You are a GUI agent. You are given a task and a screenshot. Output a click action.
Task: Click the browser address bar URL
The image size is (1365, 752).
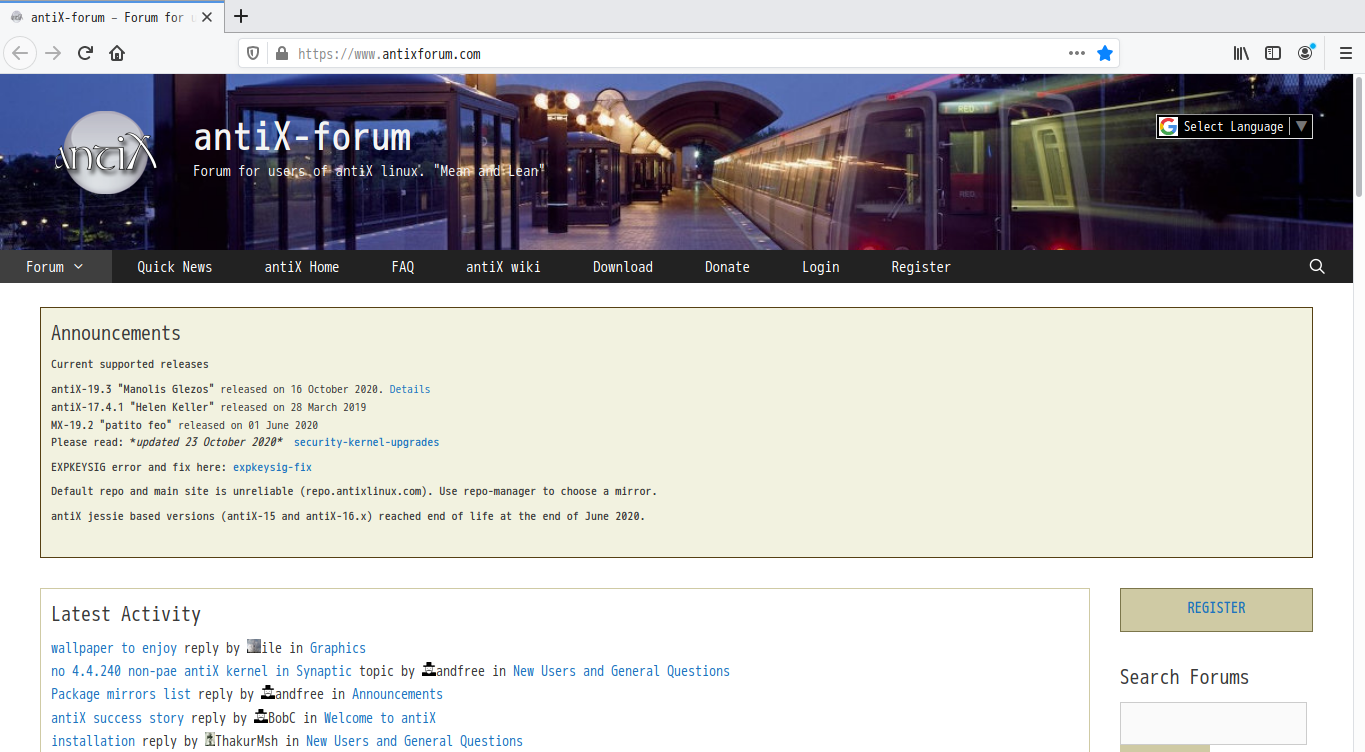(x=390, y=54)
